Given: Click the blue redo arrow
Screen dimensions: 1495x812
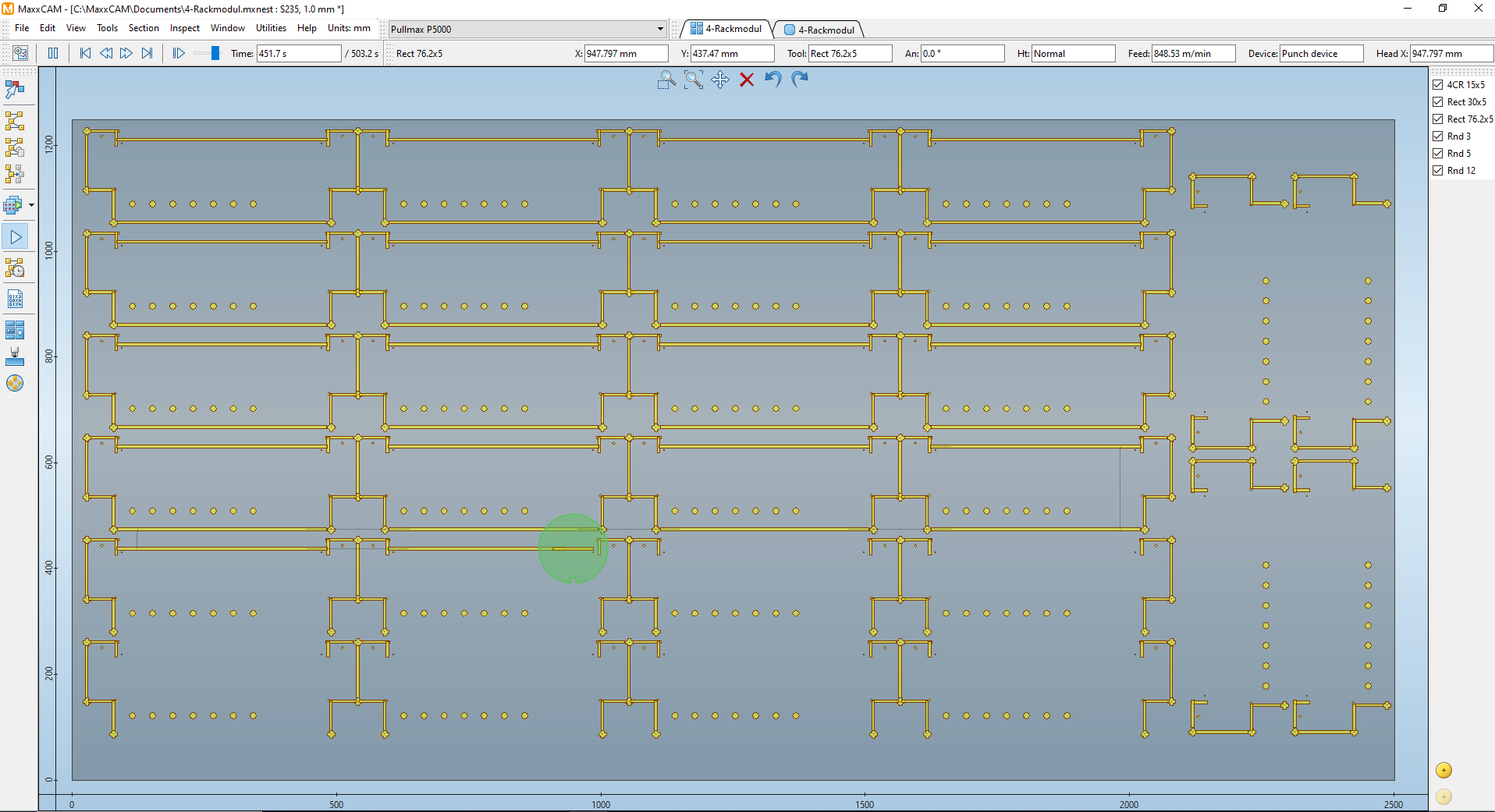Looking at the screenshot, I should click(x=800, y=80).
